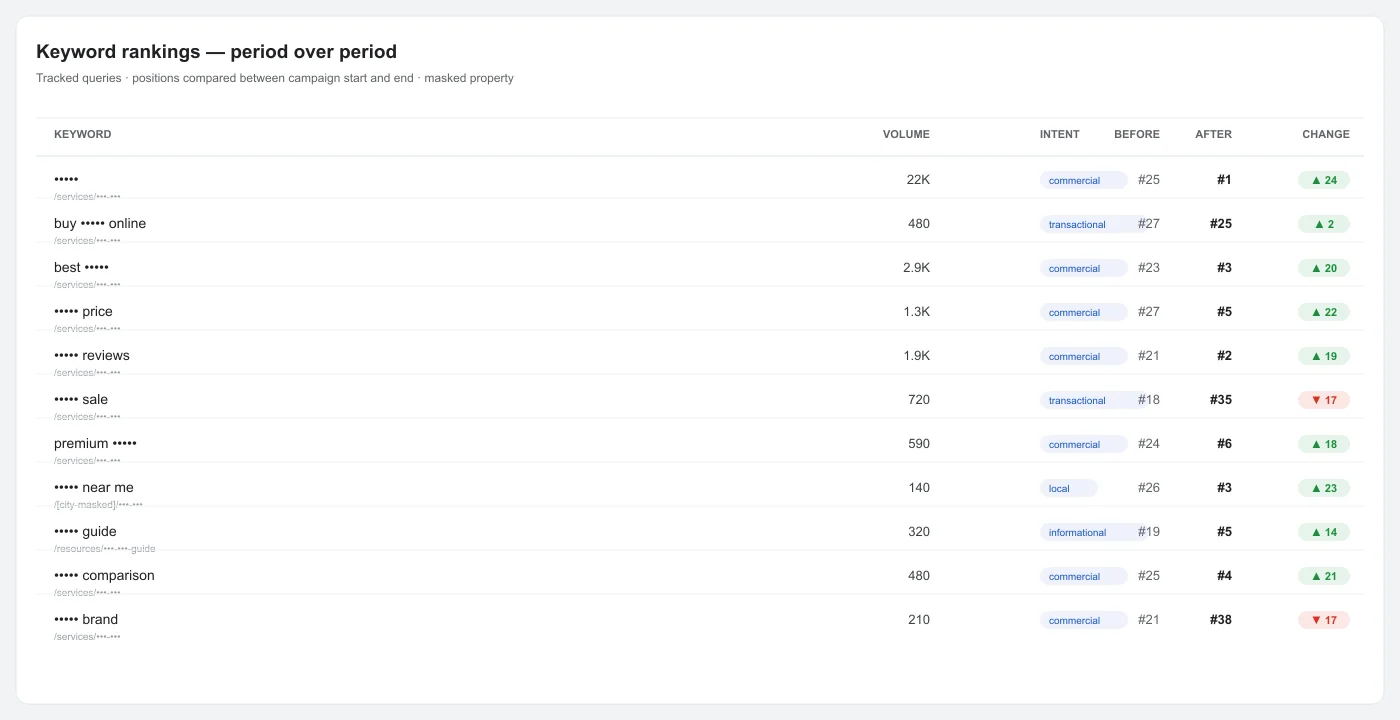
Task: Click the ▲ 18 change badge
Action: tap(1324, 444)
